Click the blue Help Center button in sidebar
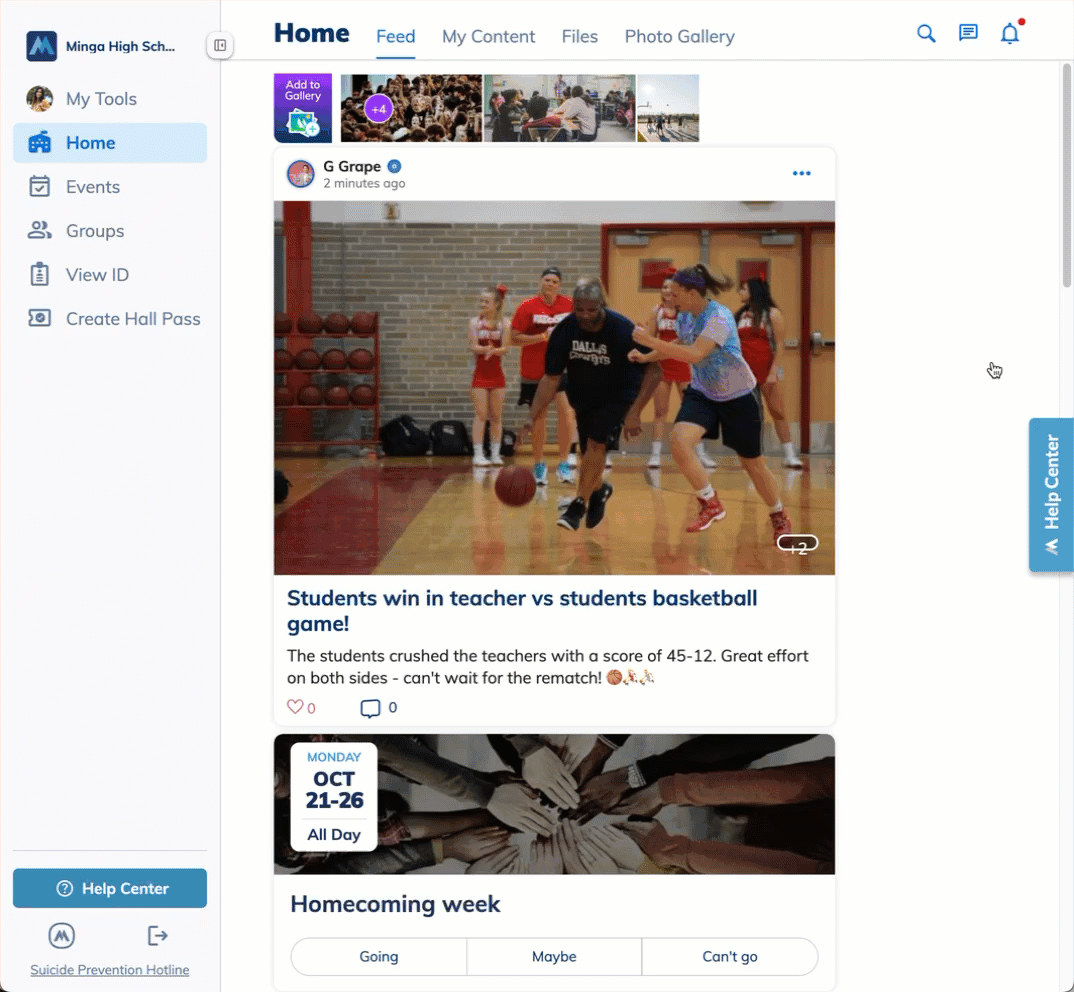 [x=110, y=888]
